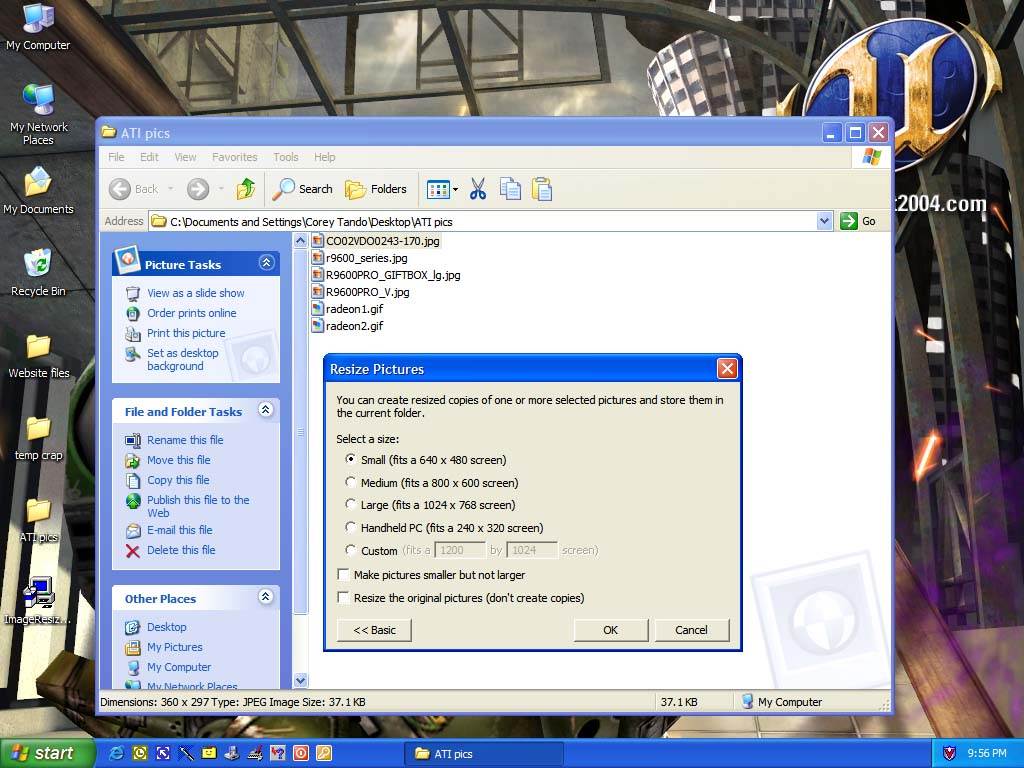Select the radeon2.gif file
This screenshot has width=1024, height=768.
348,326
